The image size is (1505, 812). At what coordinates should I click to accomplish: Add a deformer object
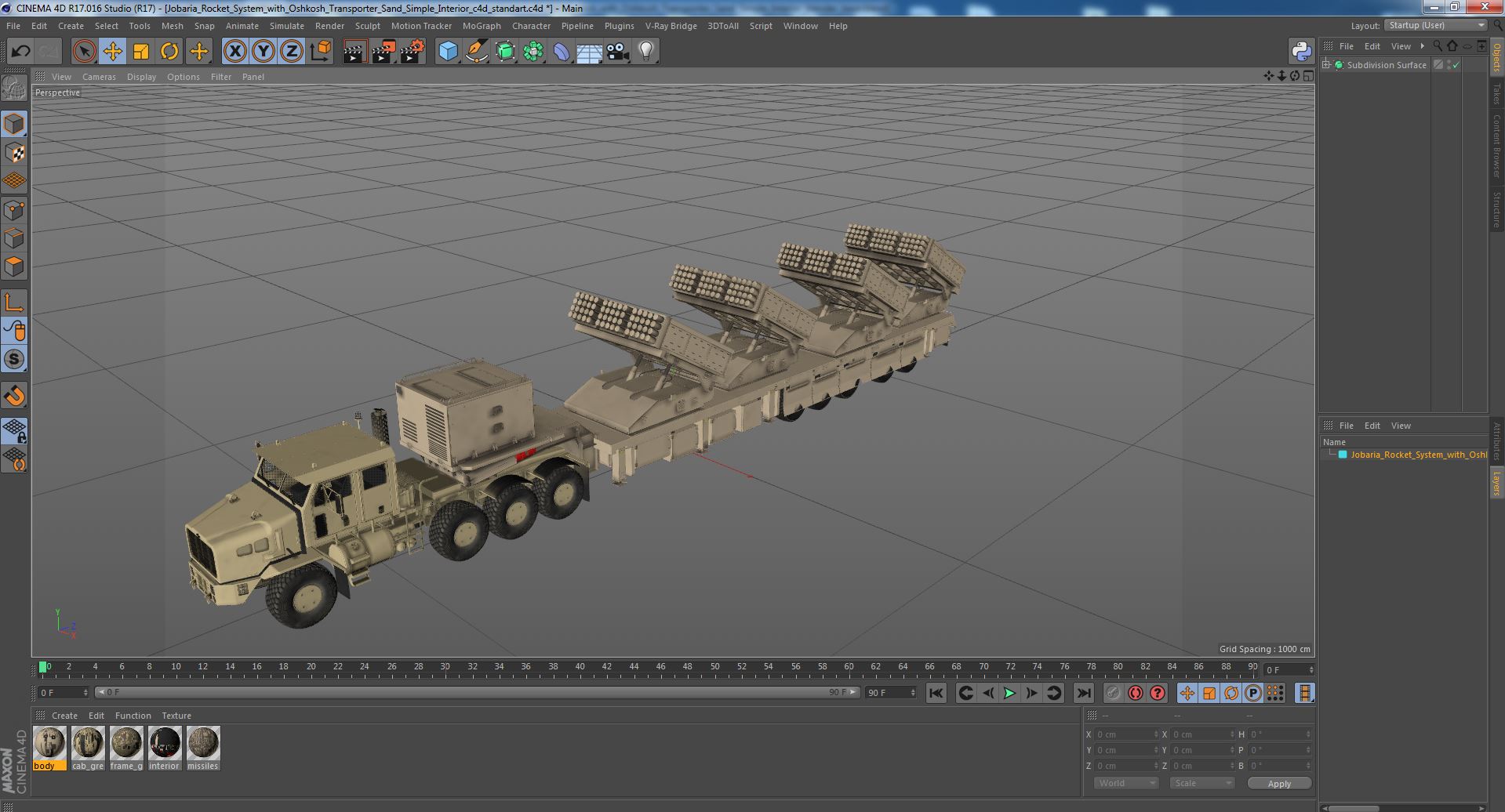click(562, 52)
